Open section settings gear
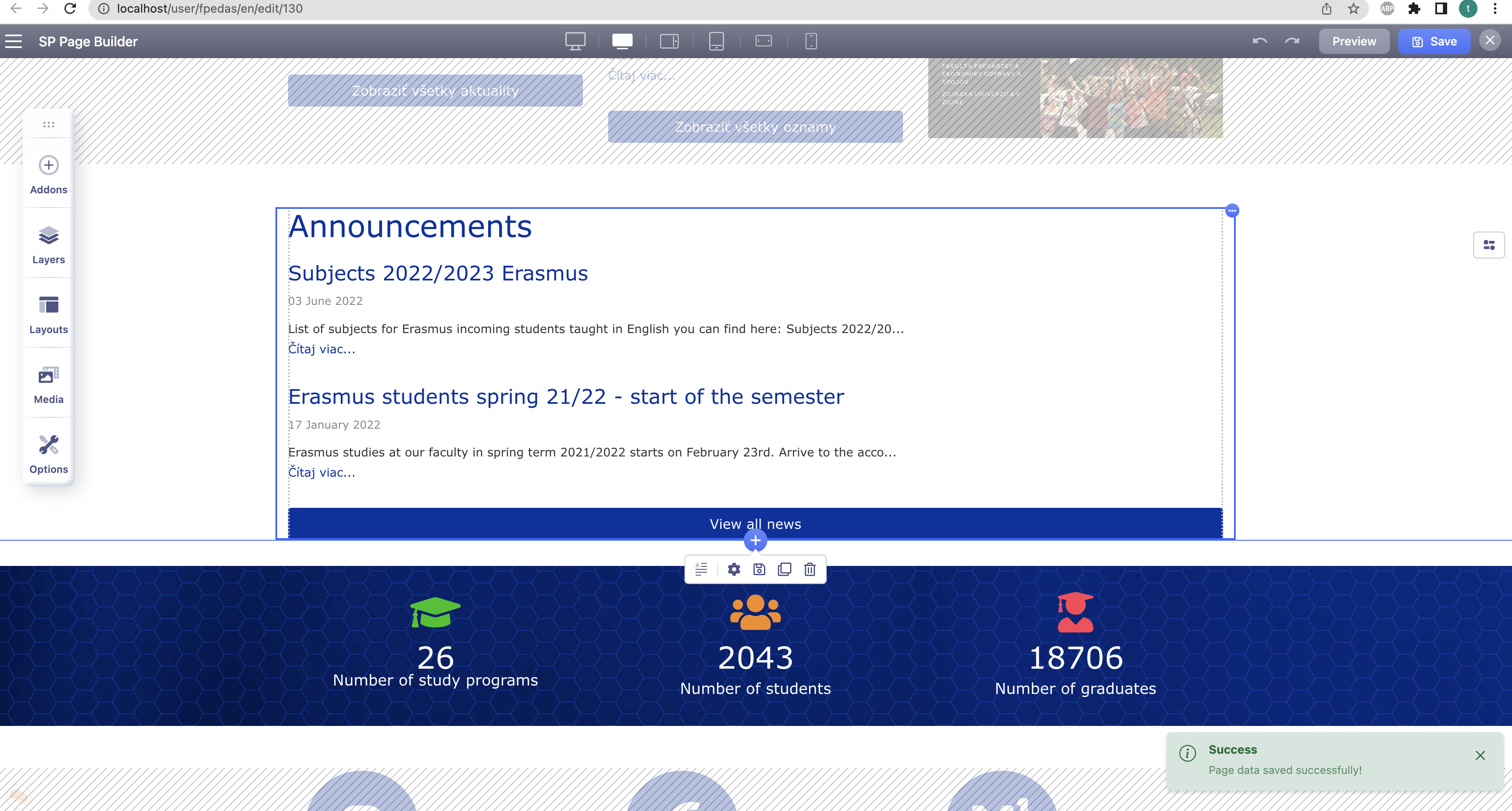The height and width of the screenshot is (811, 1512). [734, 569]
